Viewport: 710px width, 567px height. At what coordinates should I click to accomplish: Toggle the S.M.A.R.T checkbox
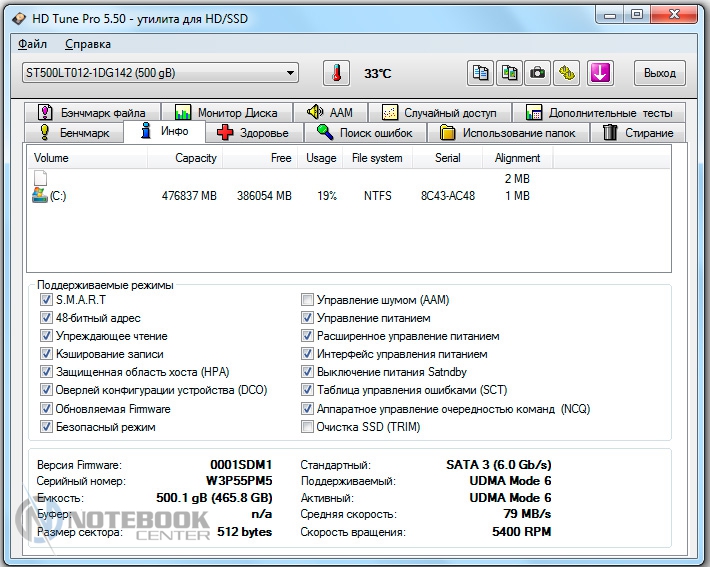point(46,300)
